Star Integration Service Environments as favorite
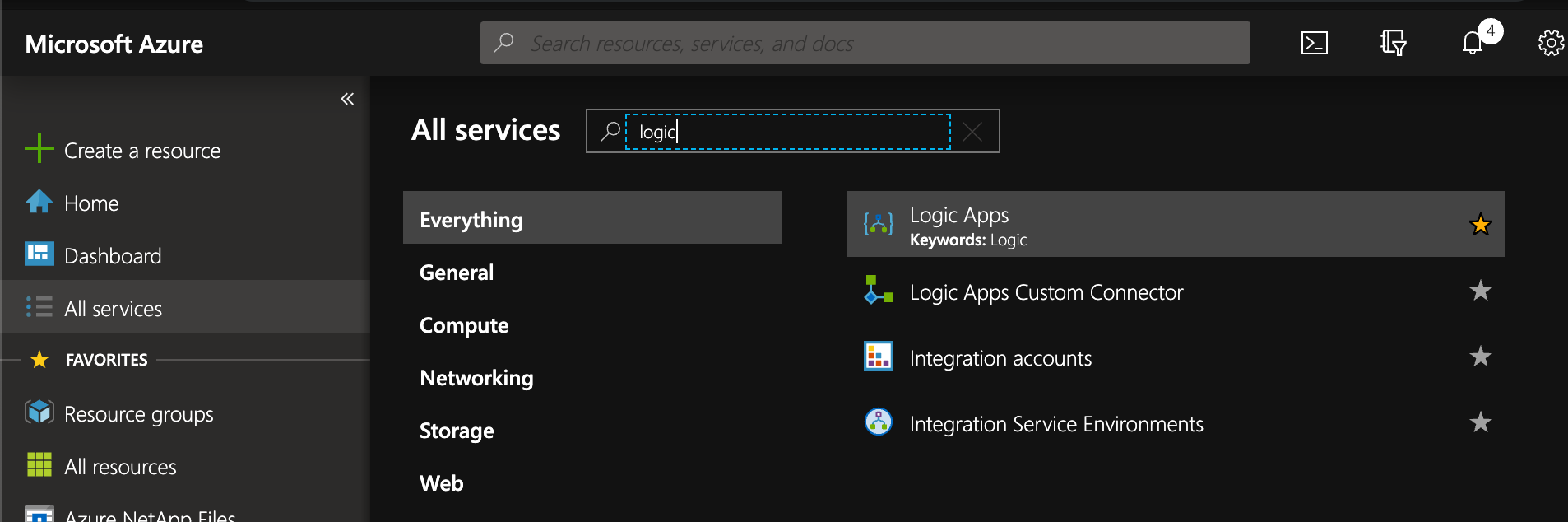The width and height of the screenshot is (1568, 522). click(1480, 422)
